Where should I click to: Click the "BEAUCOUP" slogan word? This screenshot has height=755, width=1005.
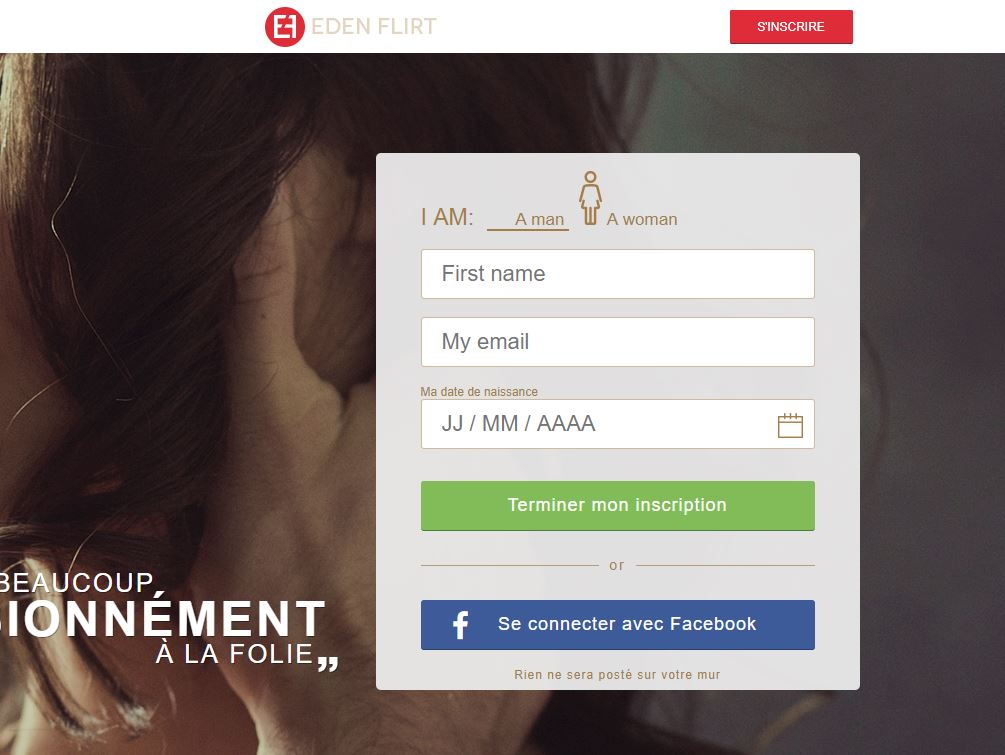[x=77, y=583]
